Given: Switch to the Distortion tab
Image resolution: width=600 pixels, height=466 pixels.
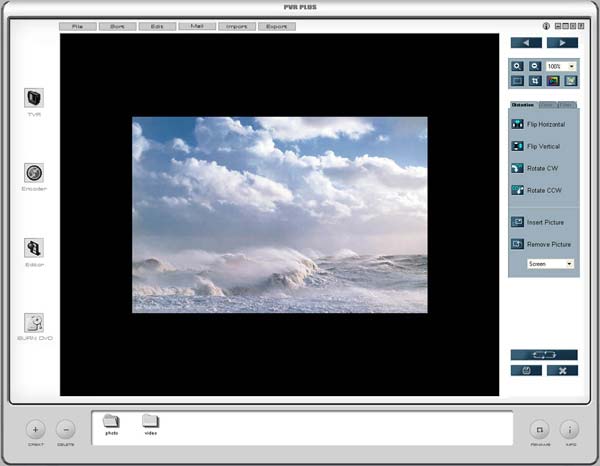Looking at the screenshot, I should tap(523, 105).
